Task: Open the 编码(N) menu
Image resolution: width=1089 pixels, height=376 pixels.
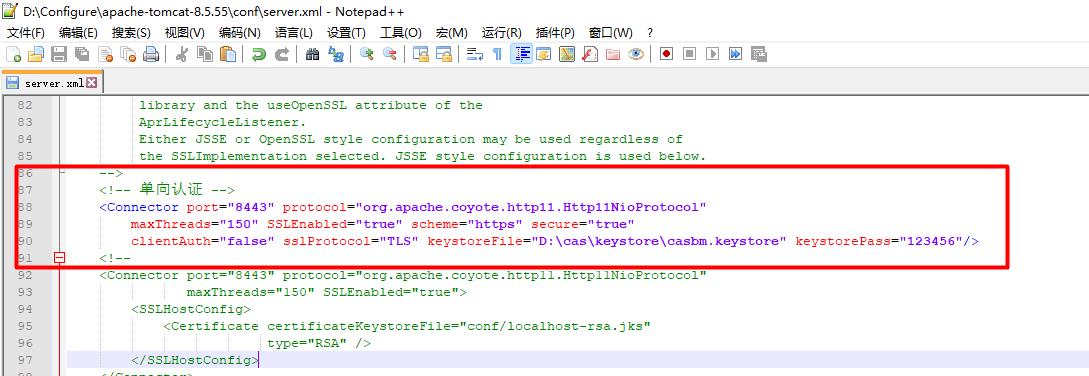Action: pyautogui.click(x=240, y=33)
